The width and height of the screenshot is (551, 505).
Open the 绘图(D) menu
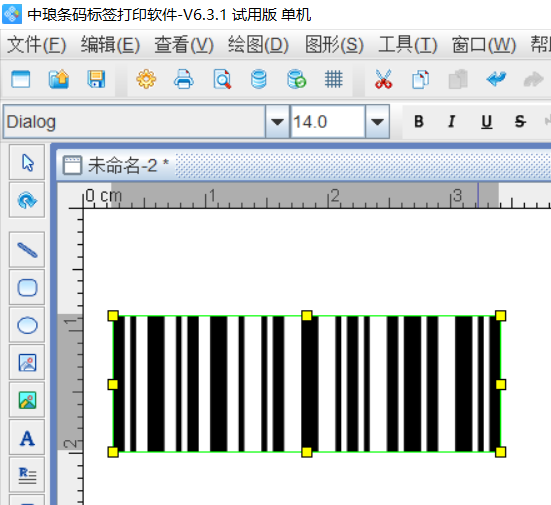[258, 45]
